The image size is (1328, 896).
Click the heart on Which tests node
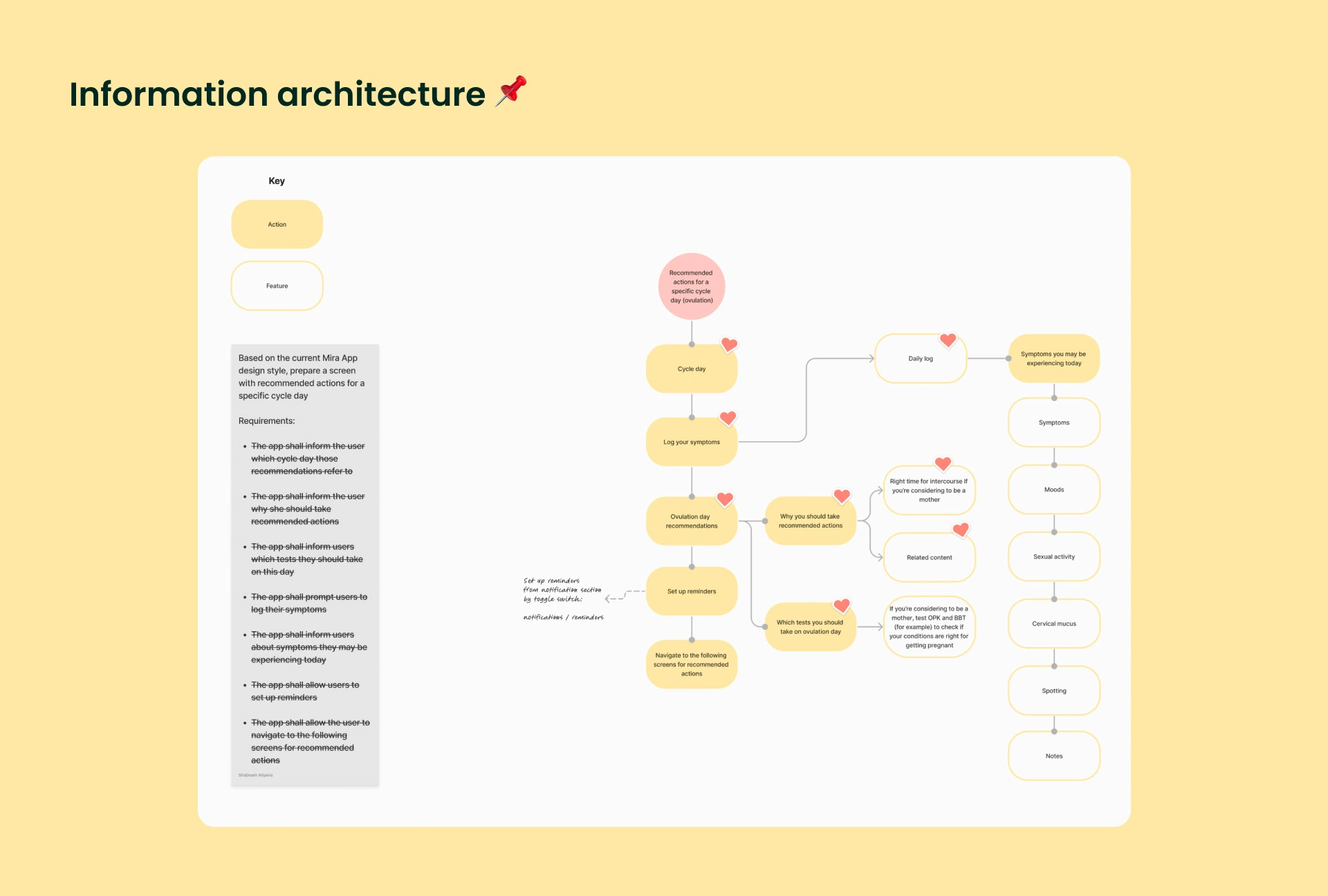842,606
